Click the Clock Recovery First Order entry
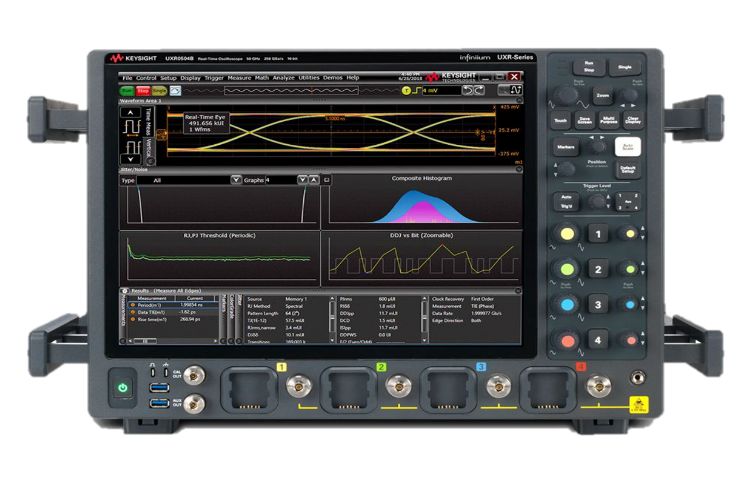The width and height of the screenshot is (750, 480). (463, 299)
